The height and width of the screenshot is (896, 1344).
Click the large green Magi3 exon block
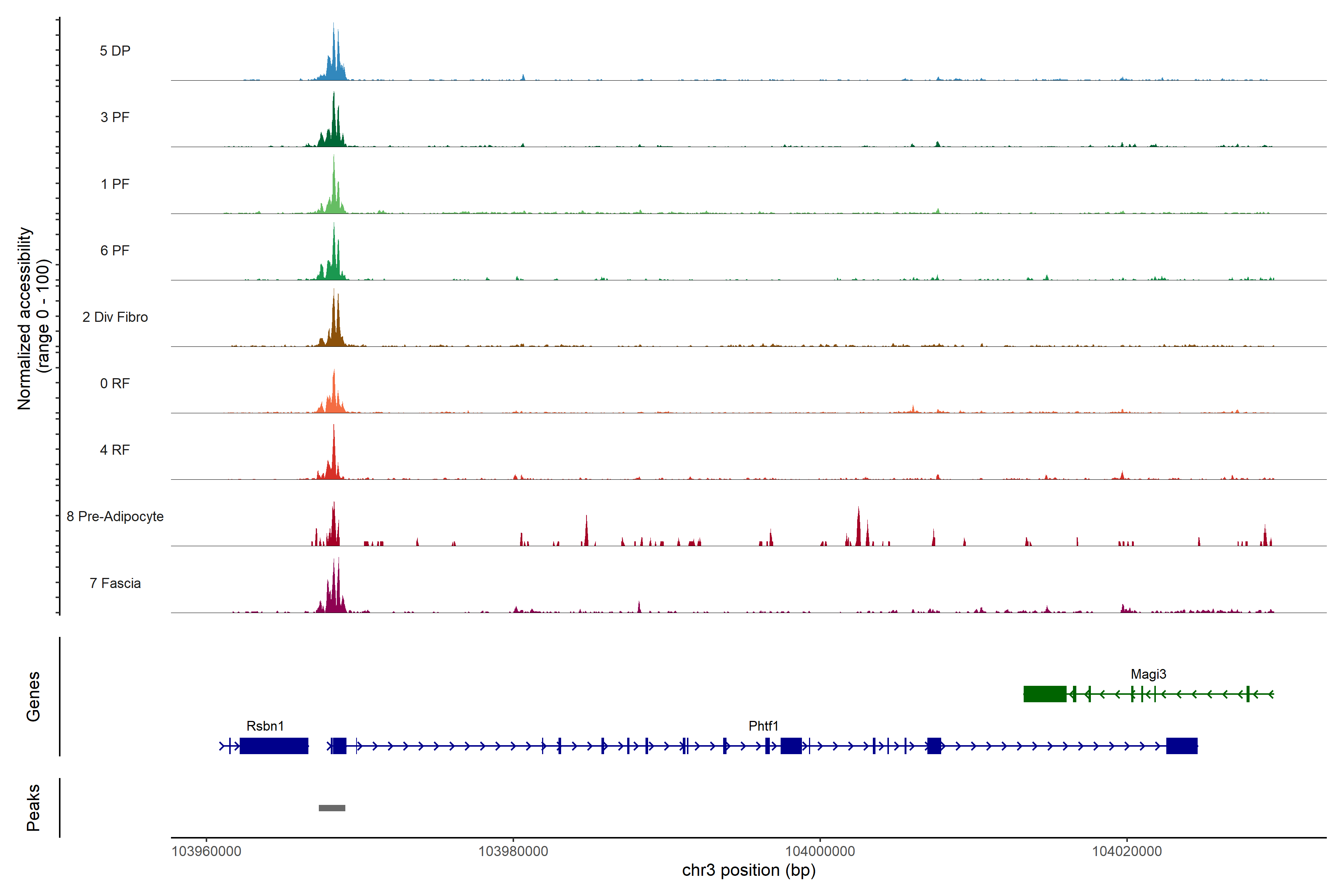click(x=1045, y=694)
